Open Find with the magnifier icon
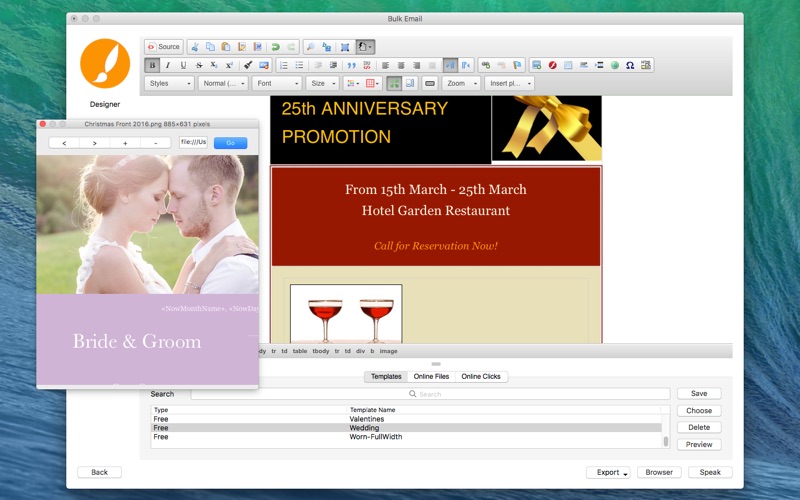The image size is (800, 500). pyautogui.click(x=310, y=47)
